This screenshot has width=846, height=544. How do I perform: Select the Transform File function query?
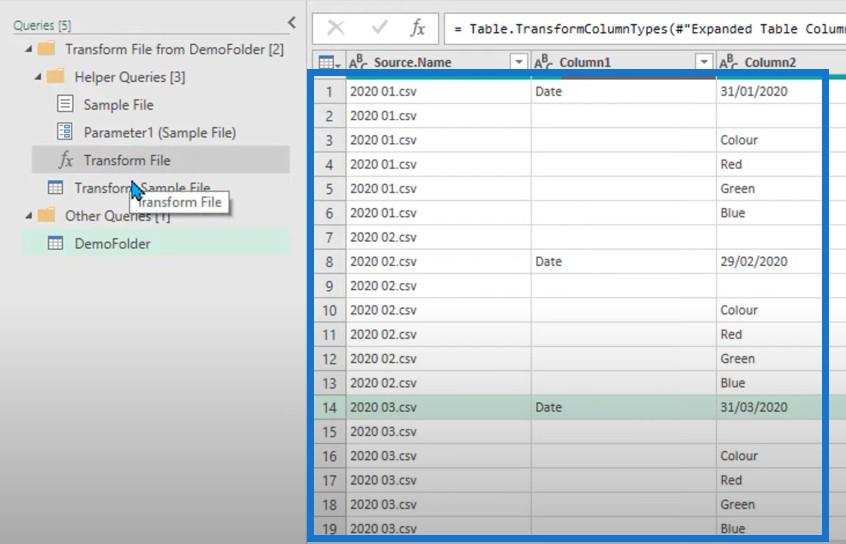pyautogui.click(x=161, y=160)
